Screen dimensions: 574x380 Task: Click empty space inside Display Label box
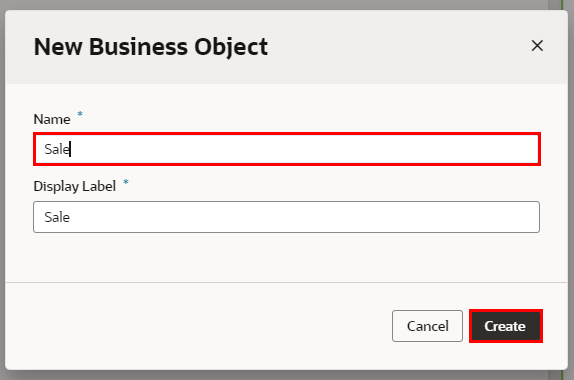(304, 217)
